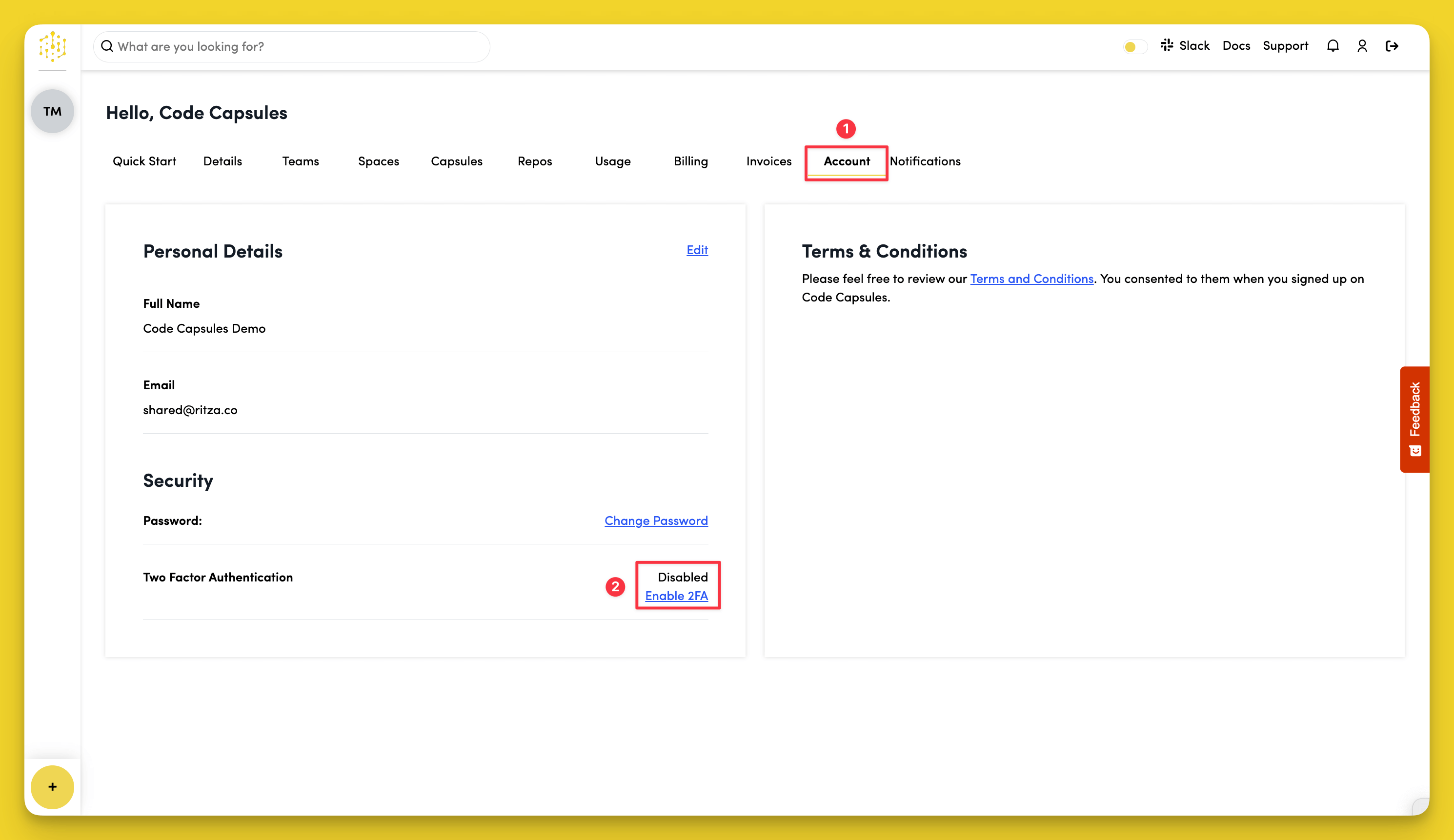Switch to the Account tab
The height and width of the screenshot is (840, 1454).
click(x=846, y=161)
